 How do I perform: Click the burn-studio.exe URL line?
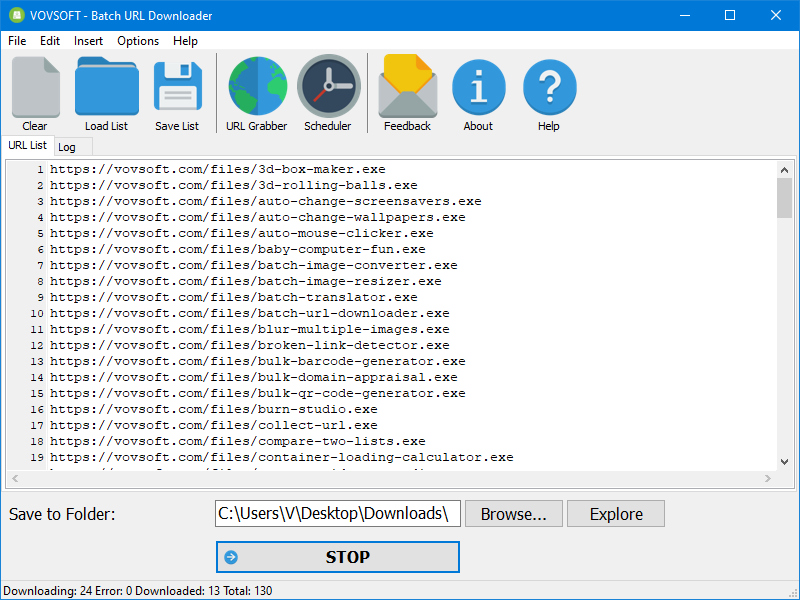[214, 409]
